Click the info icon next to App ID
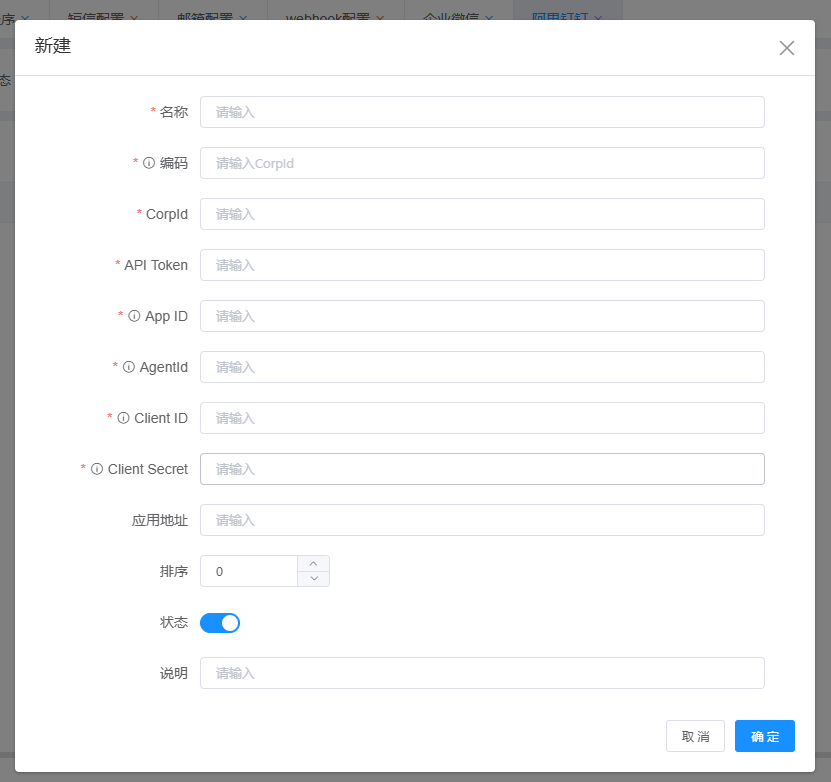Screen dimensions: 831x782 [x=134, y=316]
